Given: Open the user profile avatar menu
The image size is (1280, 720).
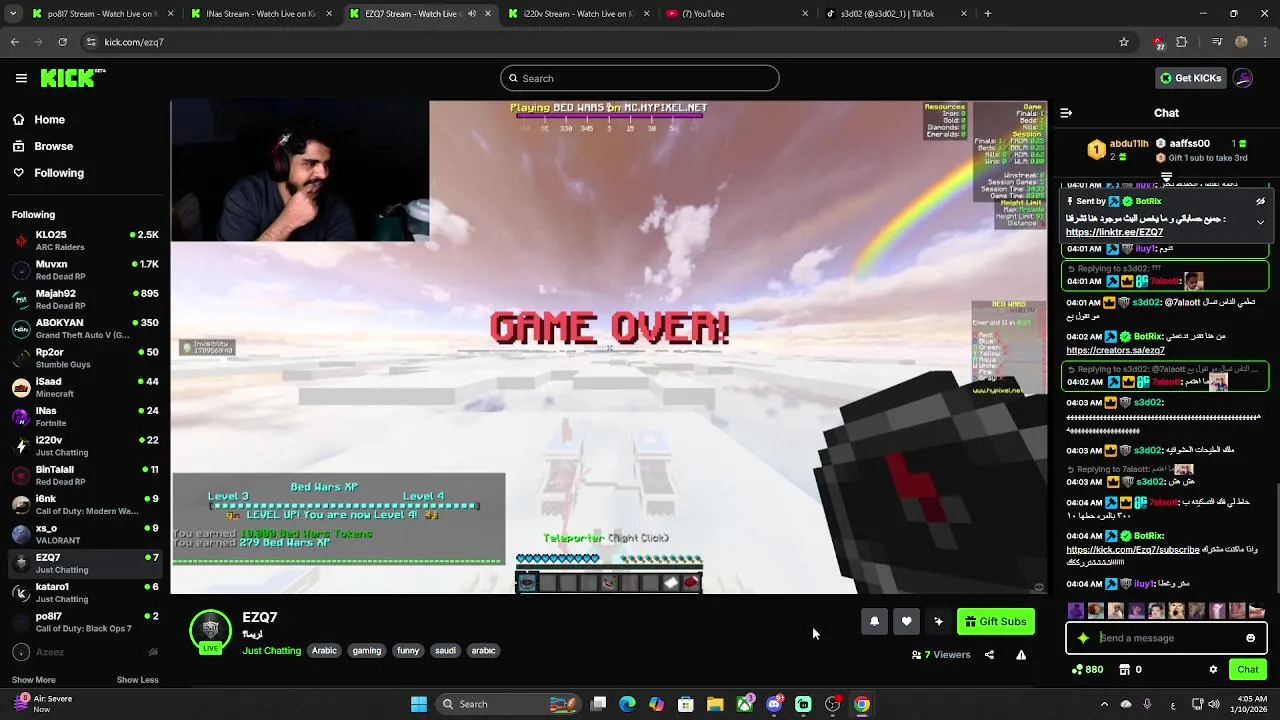Looking at the screenshot, I should point(1243,78).
